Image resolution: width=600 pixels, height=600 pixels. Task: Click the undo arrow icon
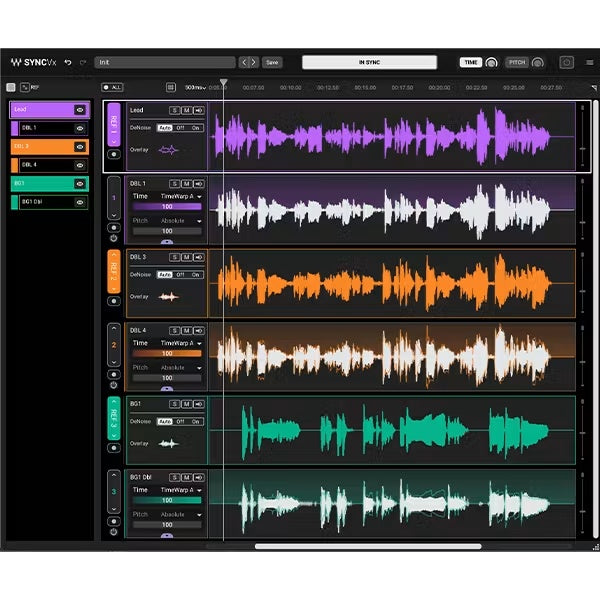[68, 62]
